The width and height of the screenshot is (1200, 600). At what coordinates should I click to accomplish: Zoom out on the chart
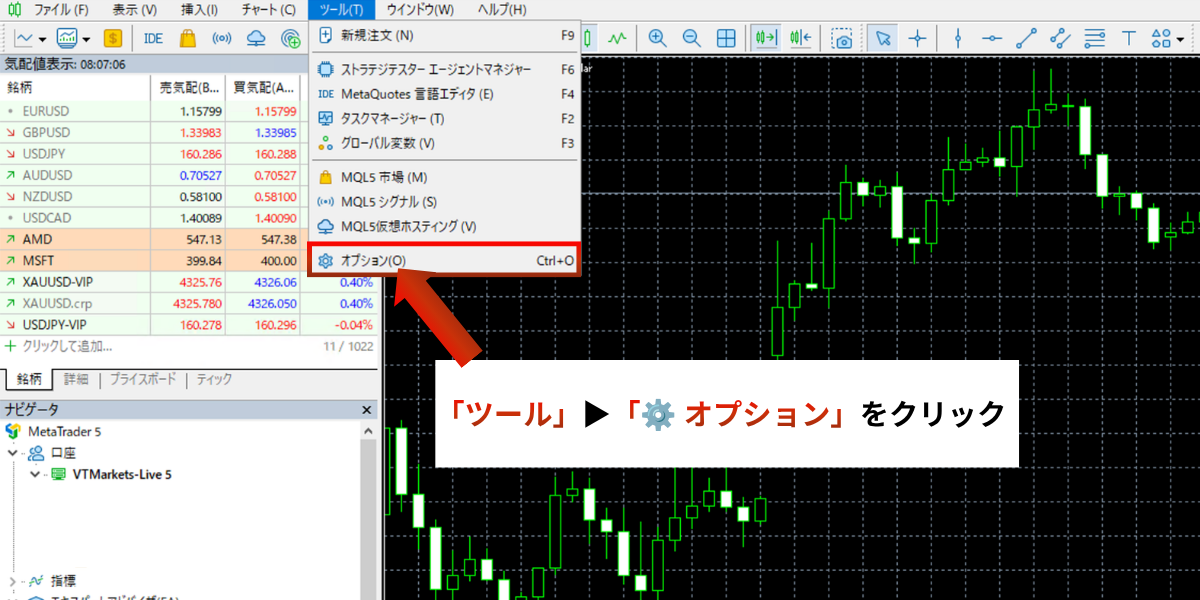[x=691, y=39]
